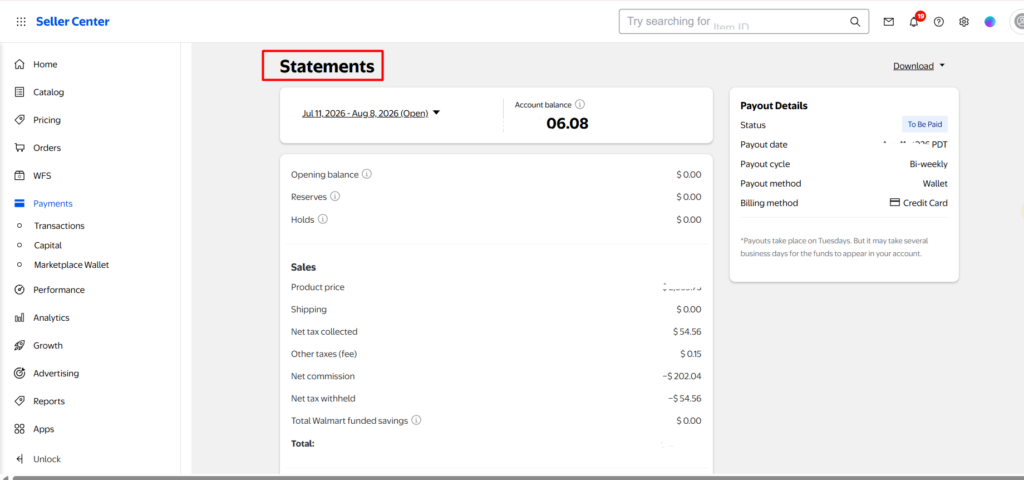The image size is (1024, 480).
Task: Click the Seller Center logo
Action: tap(72, 22)
